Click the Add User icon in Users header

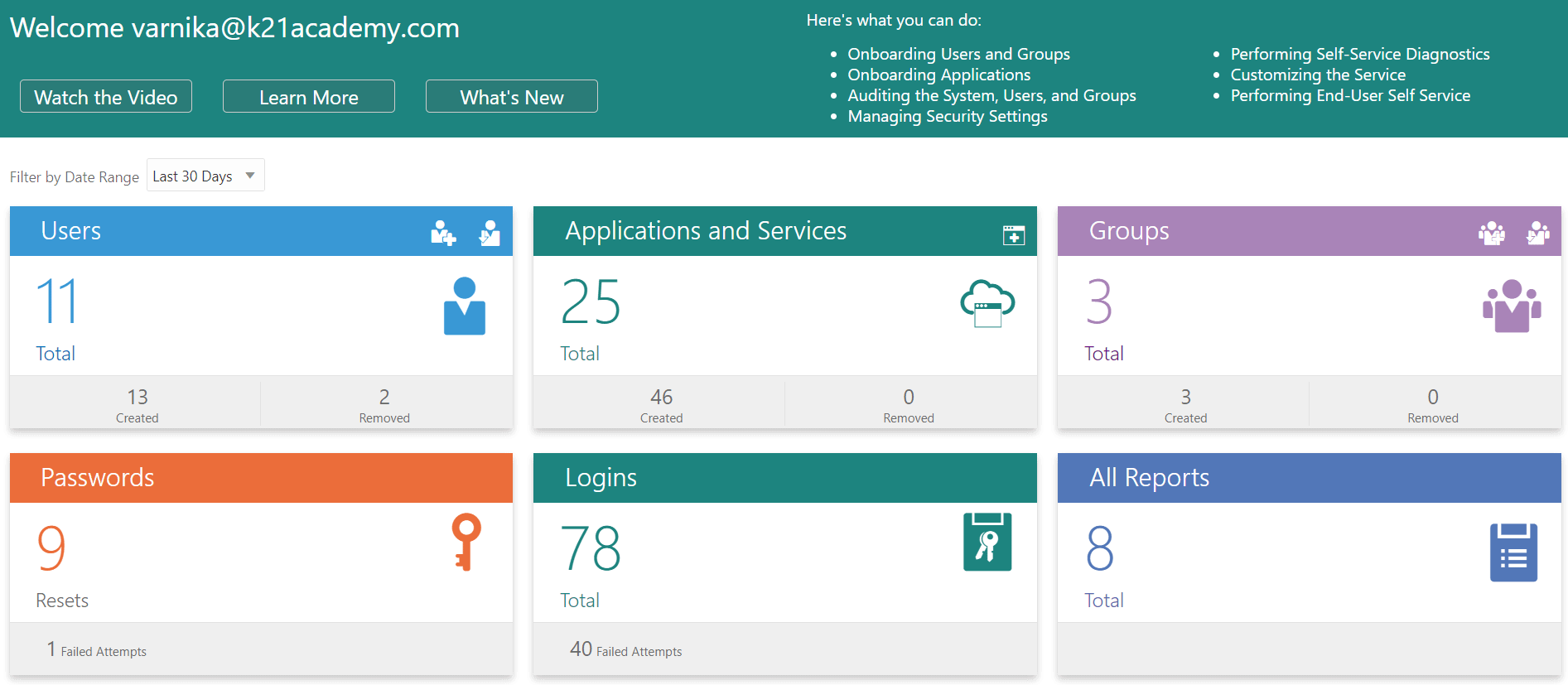click(443, 233)
